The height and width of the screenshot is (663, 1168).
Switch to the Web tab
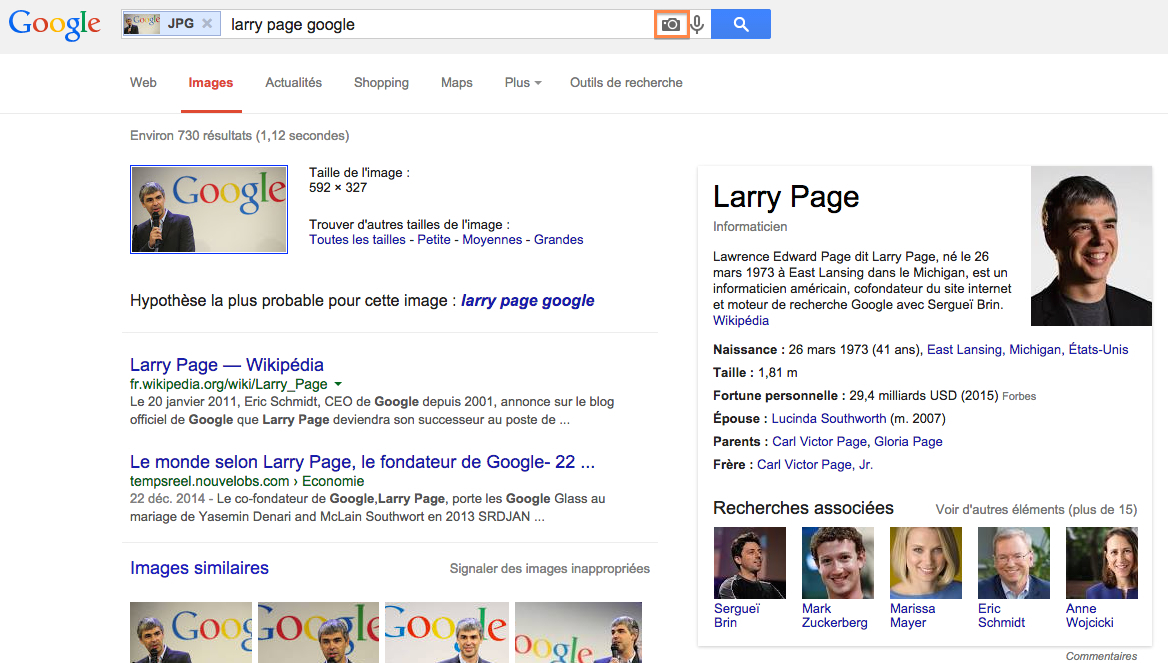(143, 83)
